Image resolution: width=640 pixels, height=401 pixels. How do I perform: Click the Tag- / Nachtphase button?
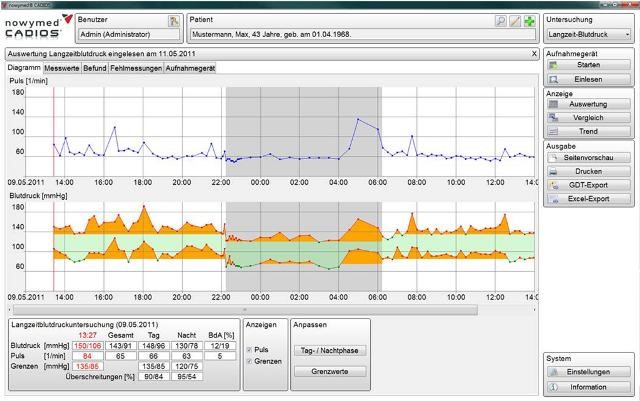click(x=330, y=351)
